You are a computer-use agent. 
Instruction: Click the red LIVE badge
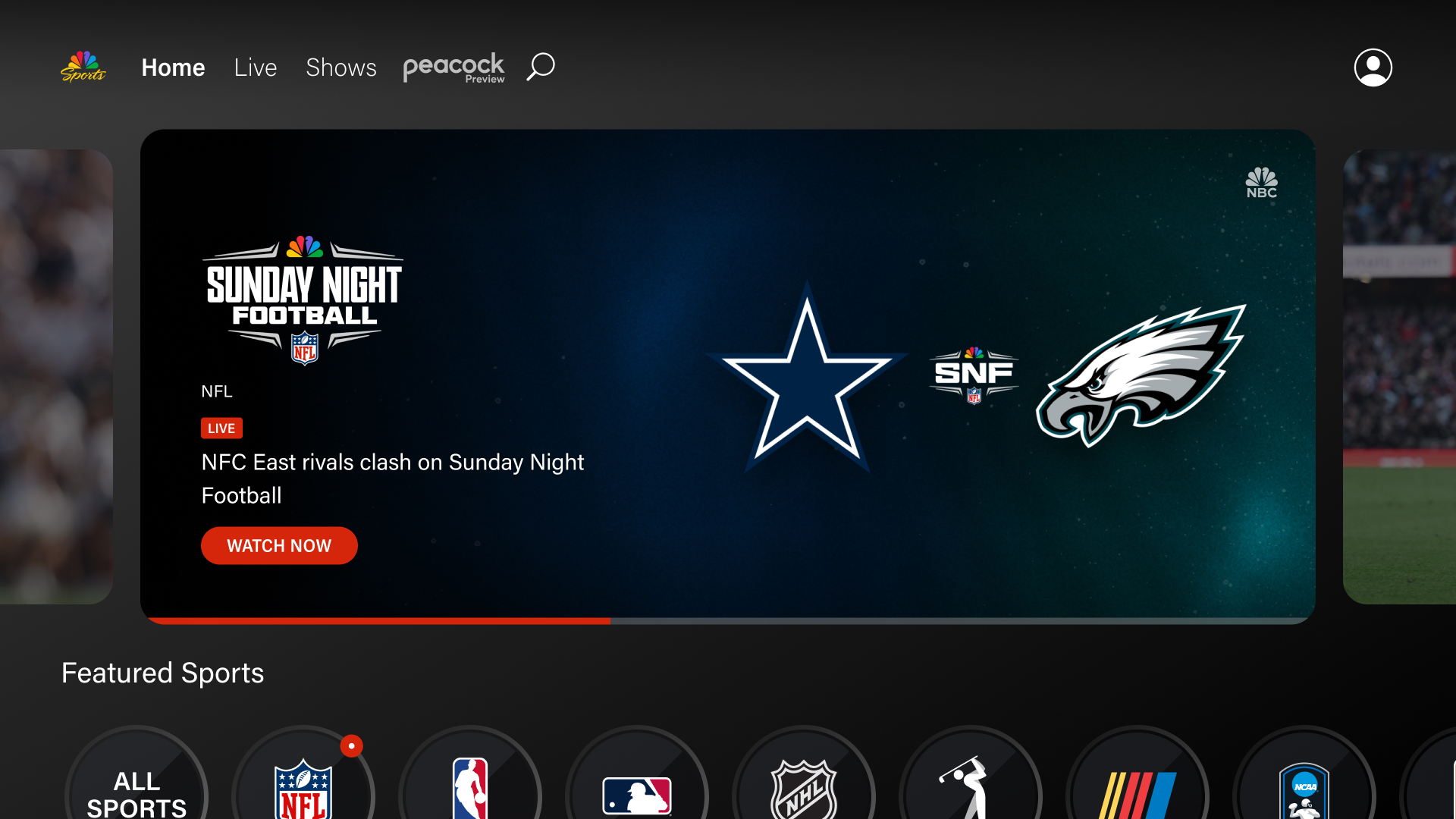(221, 428)
